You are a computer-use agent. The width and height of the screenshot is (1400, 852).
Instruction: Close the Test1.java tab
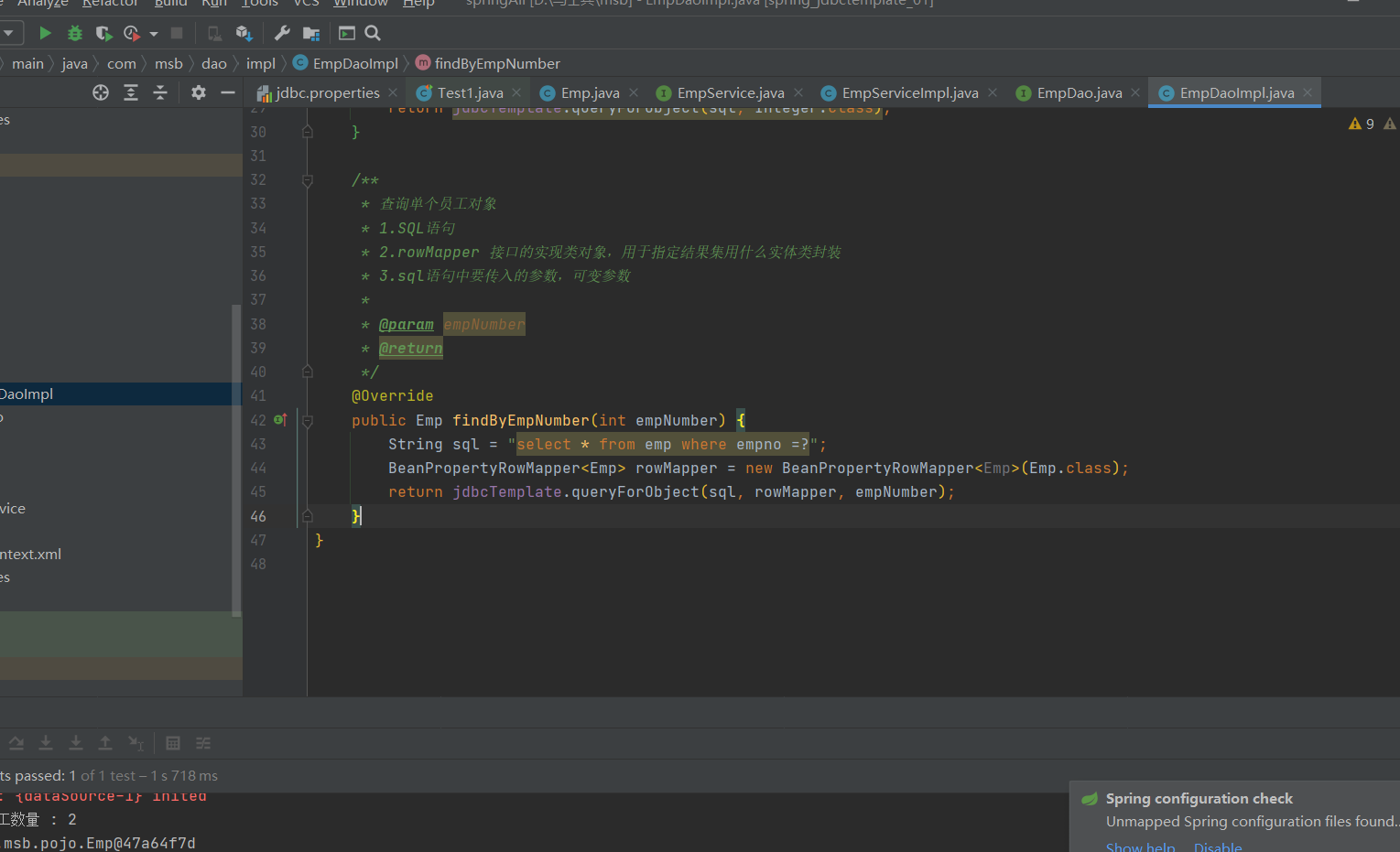[x=516, y=92]
